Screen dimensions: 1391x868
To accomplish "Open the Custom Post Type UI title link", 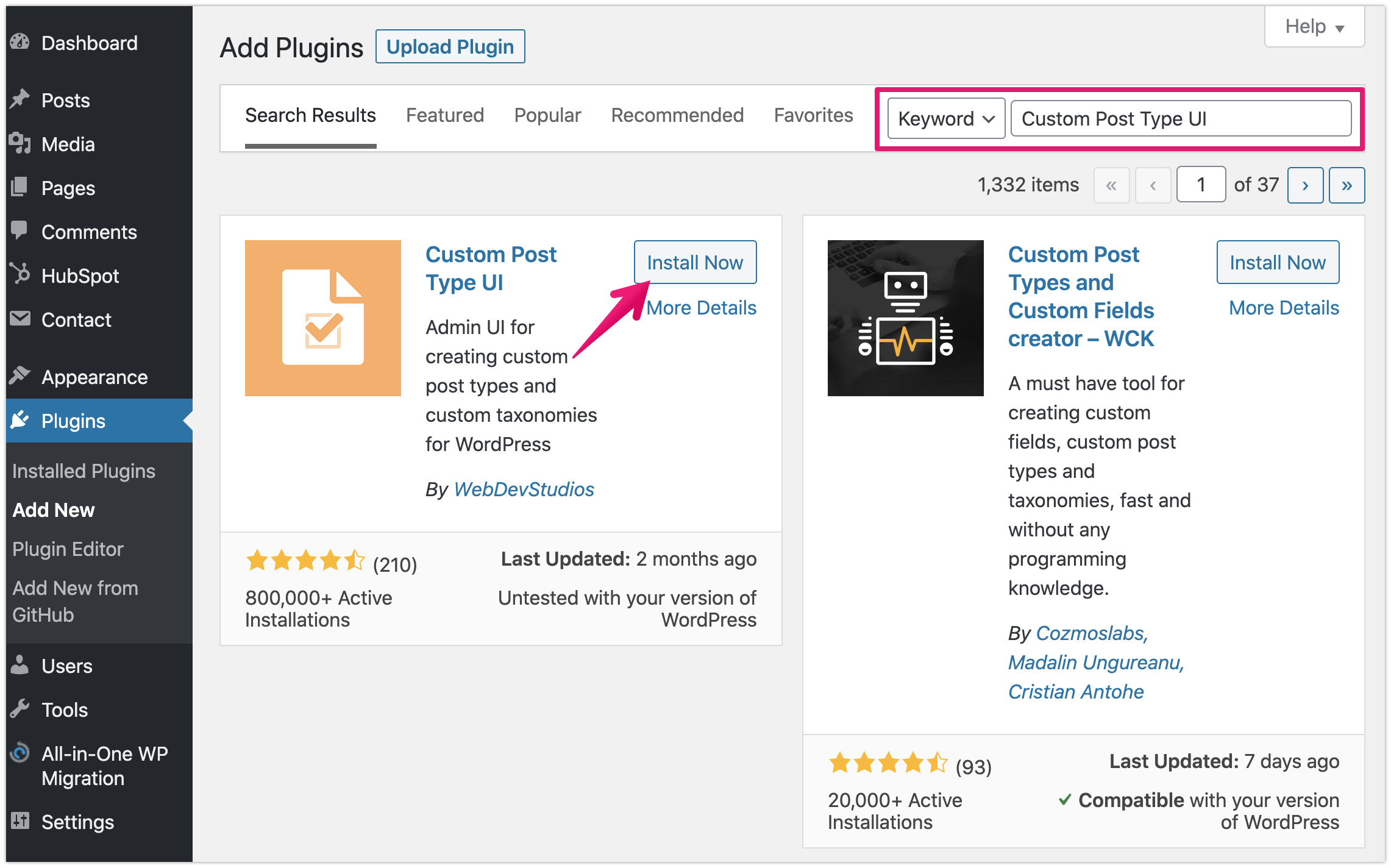I will tap(491, 268).
